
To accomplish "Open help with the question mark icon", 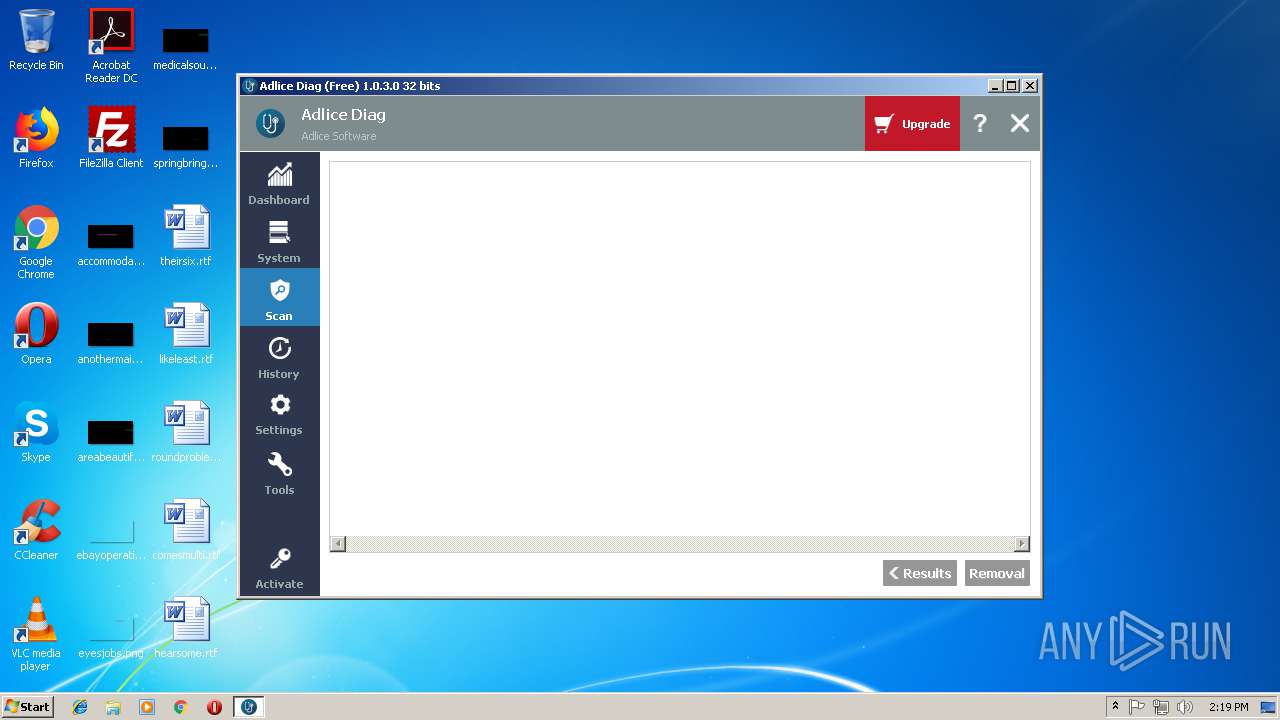I will click(x=980, y=123).
